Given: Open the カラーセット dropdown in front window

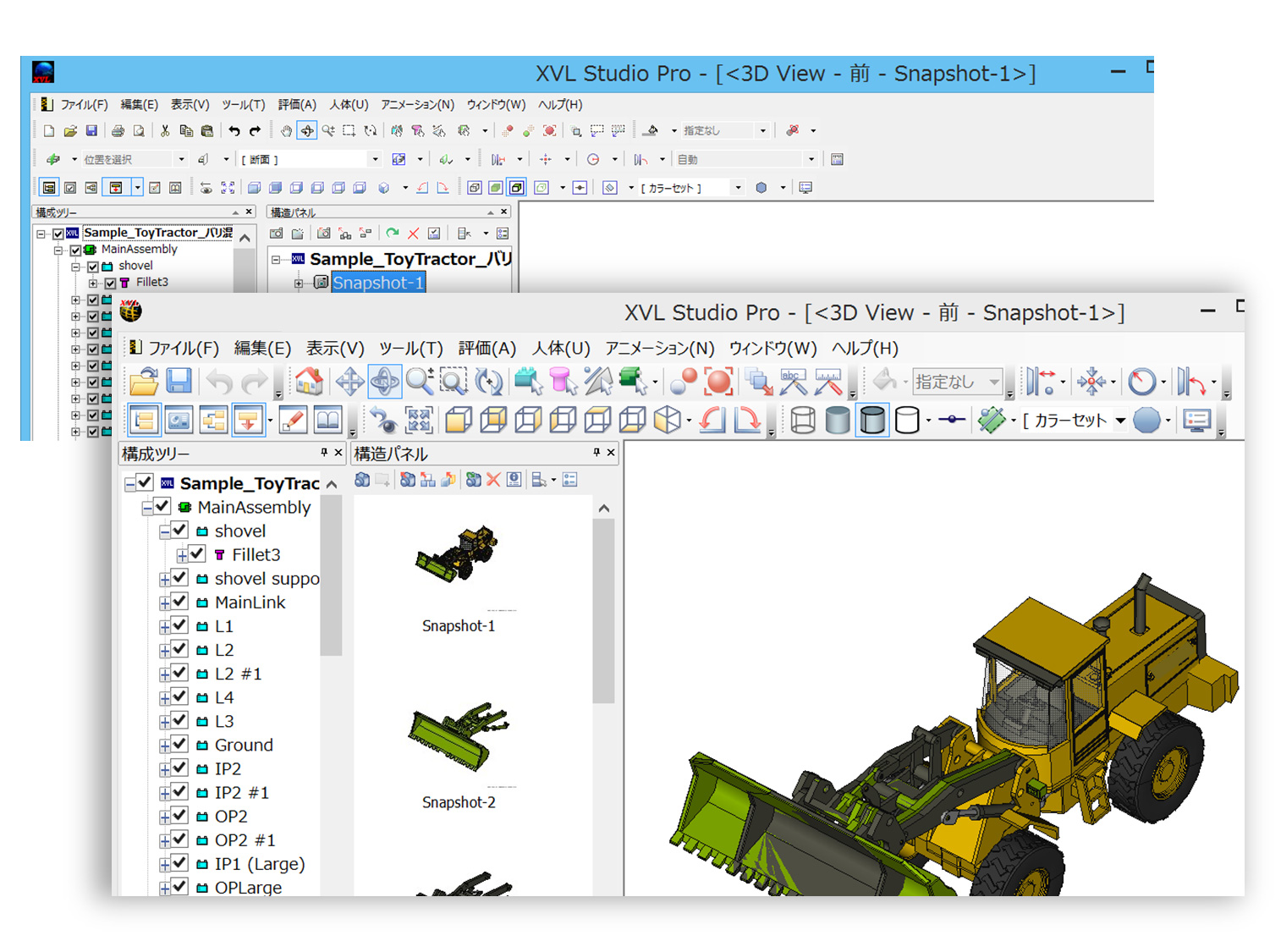Looking at the screenshot, I should (1120, 421).
